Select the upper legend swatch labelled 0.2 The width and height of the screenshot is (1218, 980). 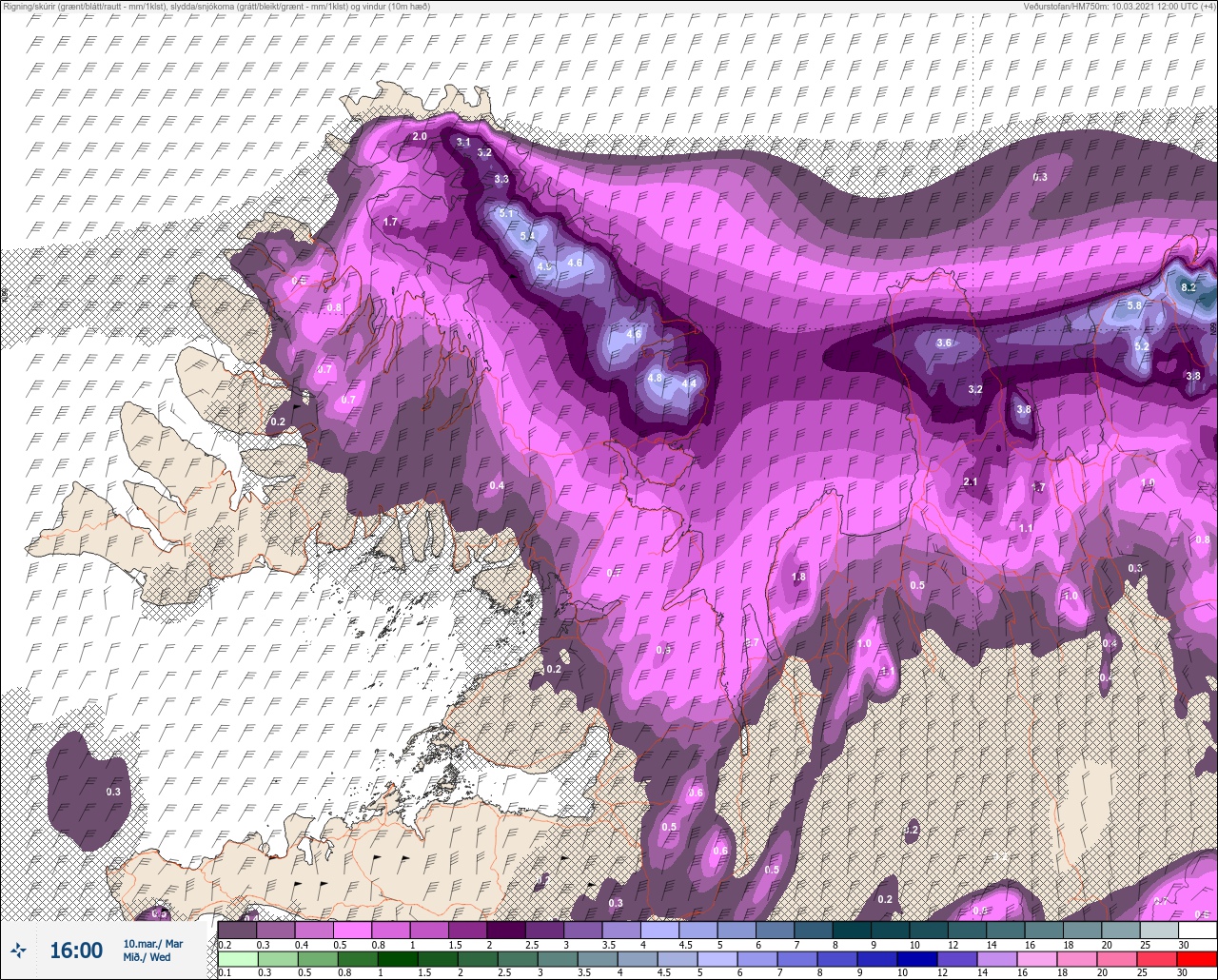237,930
